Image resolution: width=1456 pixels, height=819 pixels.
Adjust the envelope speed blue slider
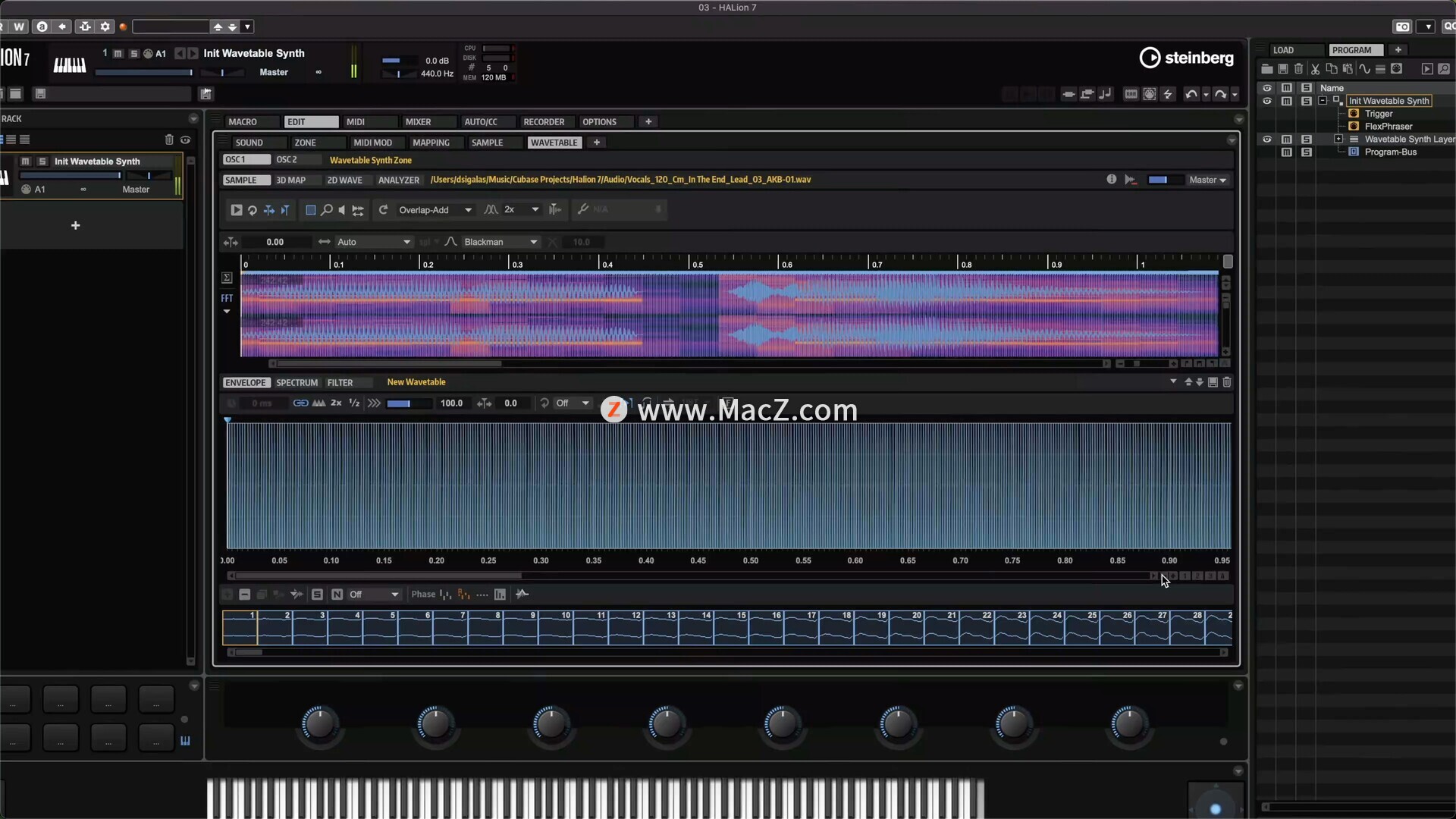point(408,403)
